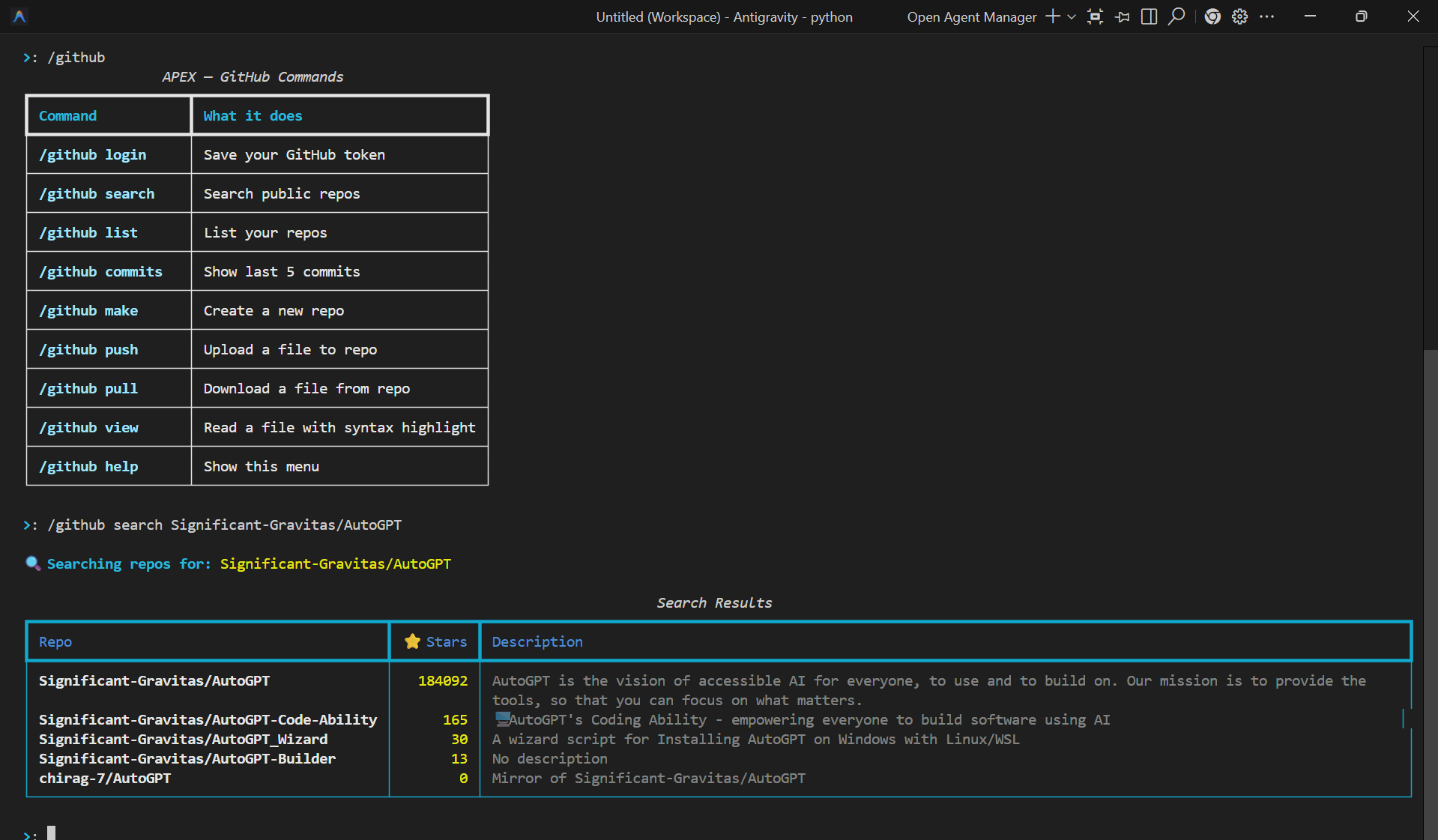Open the more actions ellipsis menu
The width and height of the screenshot is (1438, 840).
[x=1266, y=16]
